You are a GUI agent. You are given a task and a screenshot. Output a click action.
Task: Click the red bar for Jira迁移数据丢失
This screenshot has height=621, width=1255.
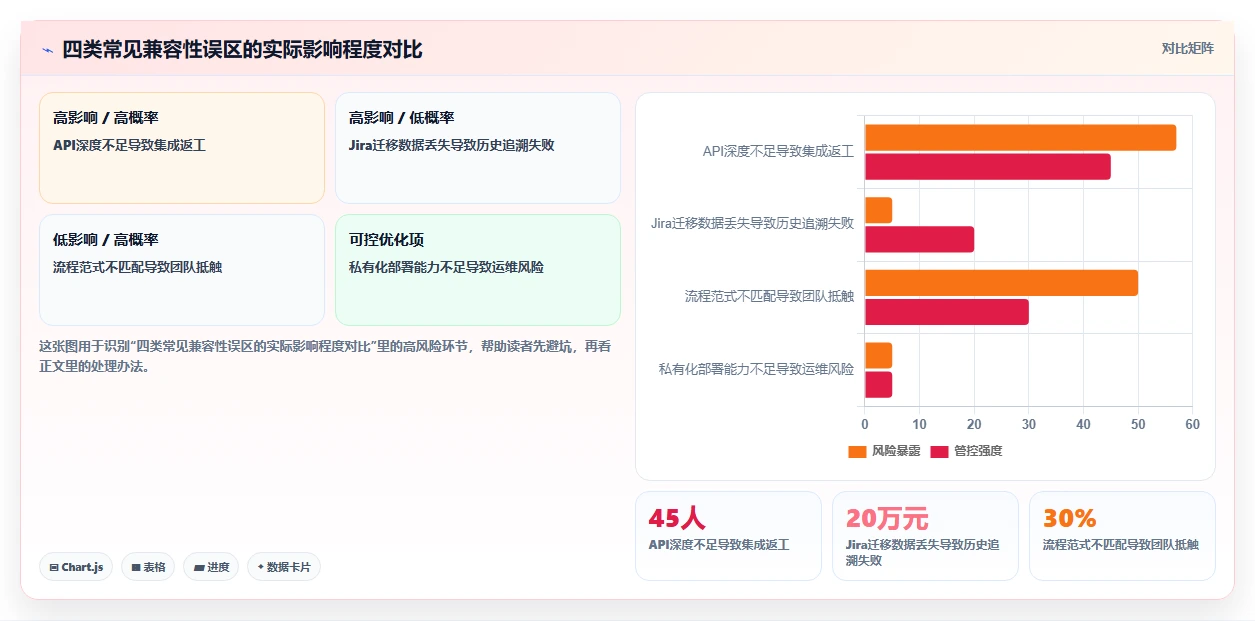click(919, 239)
